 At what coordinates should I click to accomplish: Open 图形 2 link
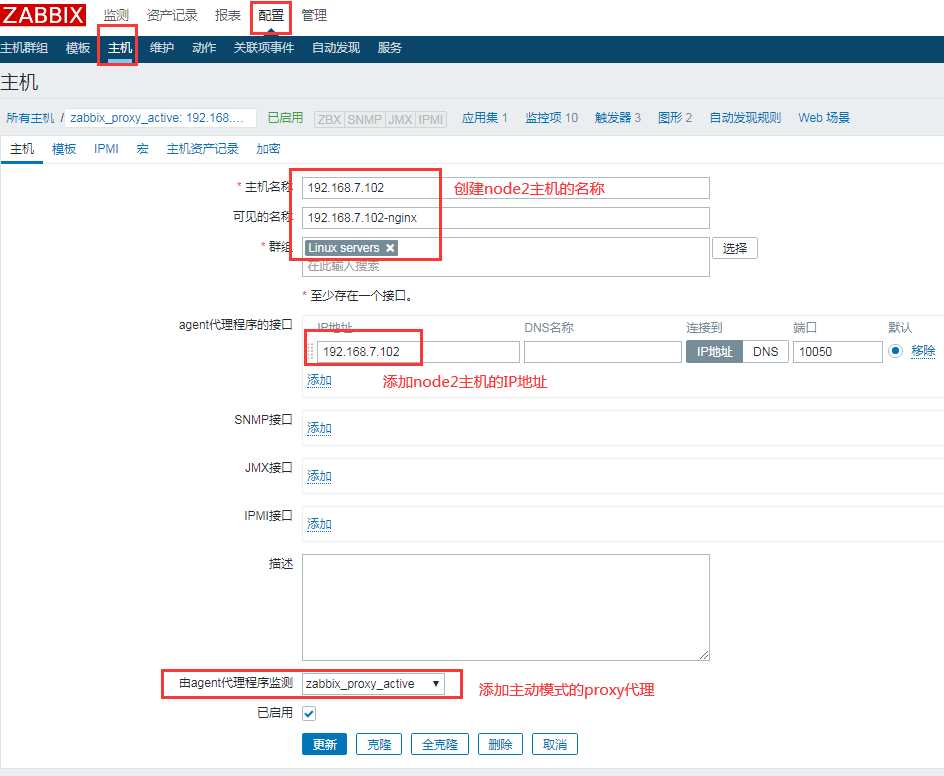coord(675,118)
